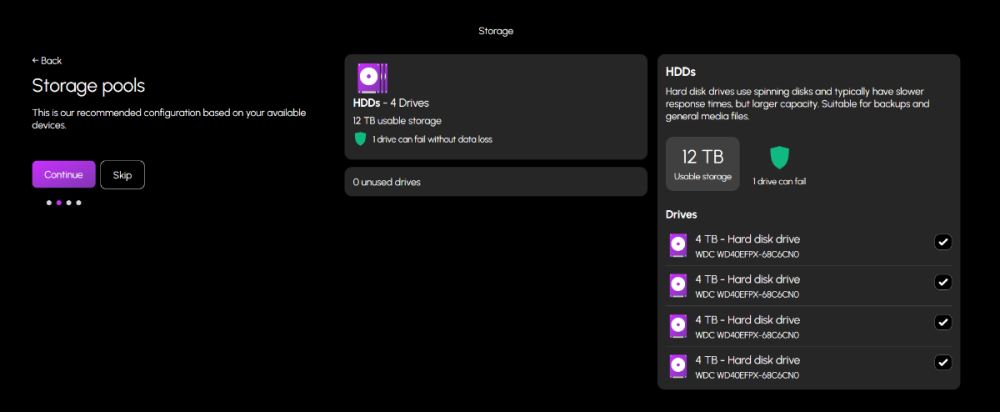Click the HDDs pool drive stack icon

(372, 78)
